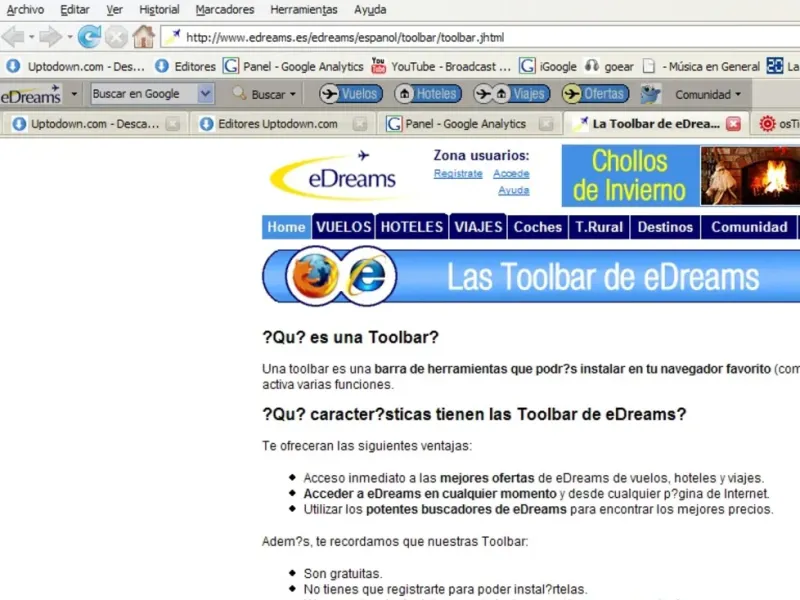Screen dimensions: 800x600
Task: Open the Buscar en Google combo box arrow
Action: (205, 94)
